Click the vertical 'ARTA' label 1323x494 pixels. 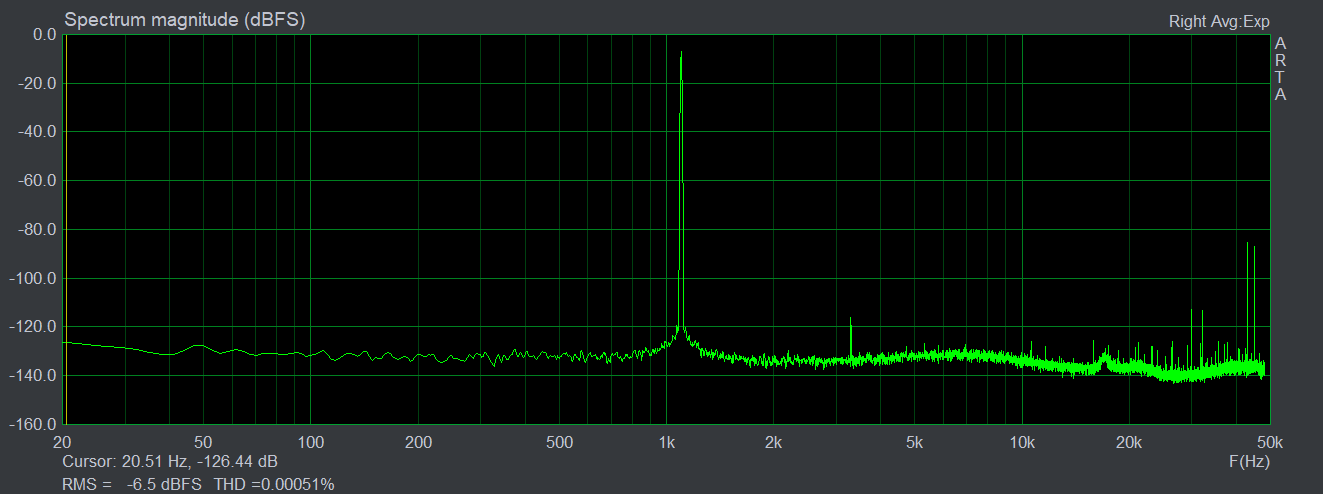click(x=1281, y=69)
